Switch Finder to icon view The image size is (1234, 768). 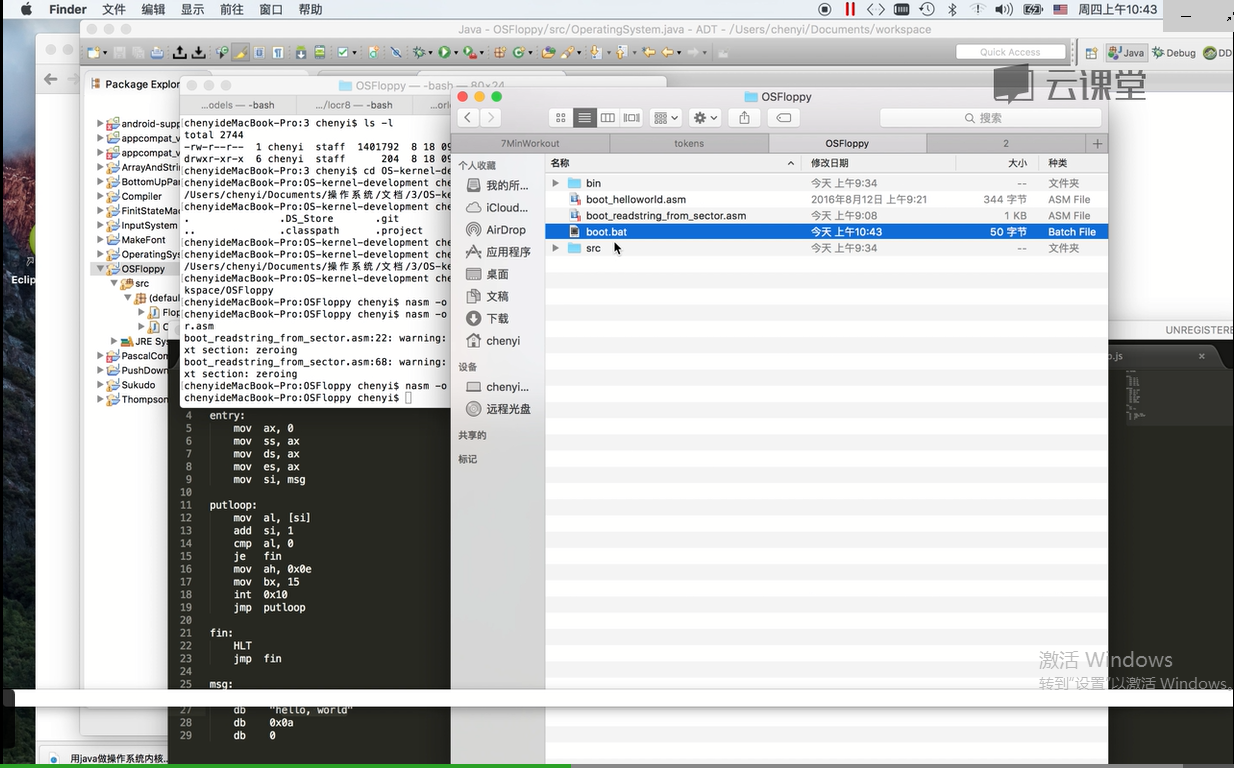click(x=561, y=118)
